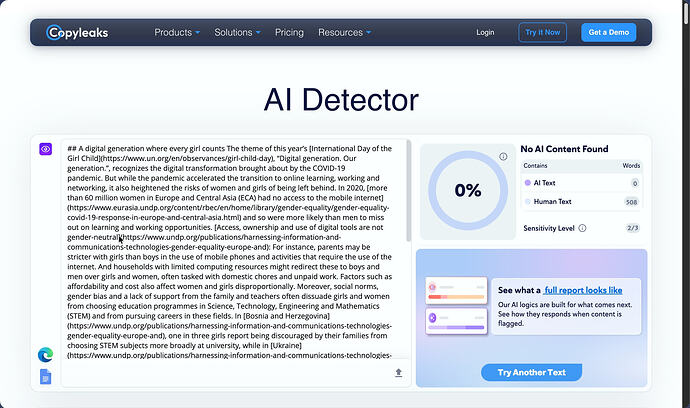Open the full report looks like link
Viewport: 690px width, 408px height.
tap(583, 290)
